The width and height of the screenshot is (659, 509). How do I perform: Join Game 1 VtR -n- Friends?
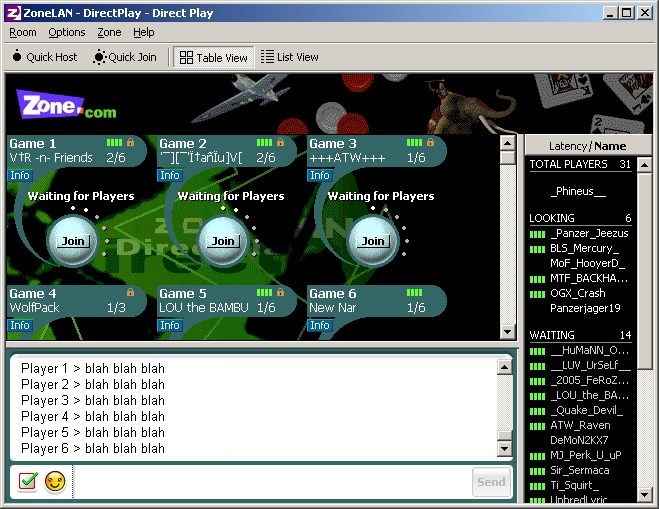(73, 241)
